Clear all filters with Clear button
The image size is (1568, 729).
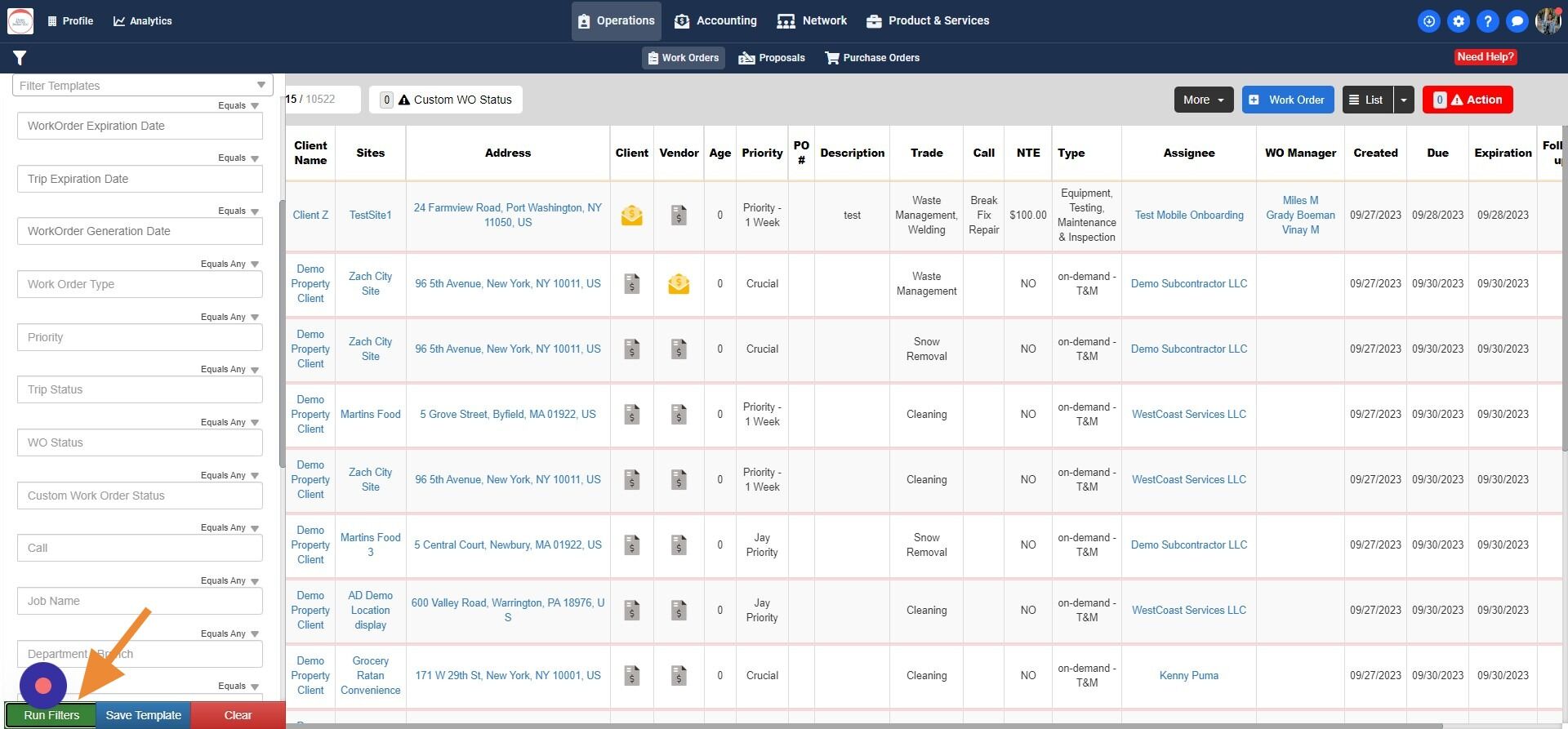coord(238,715)
